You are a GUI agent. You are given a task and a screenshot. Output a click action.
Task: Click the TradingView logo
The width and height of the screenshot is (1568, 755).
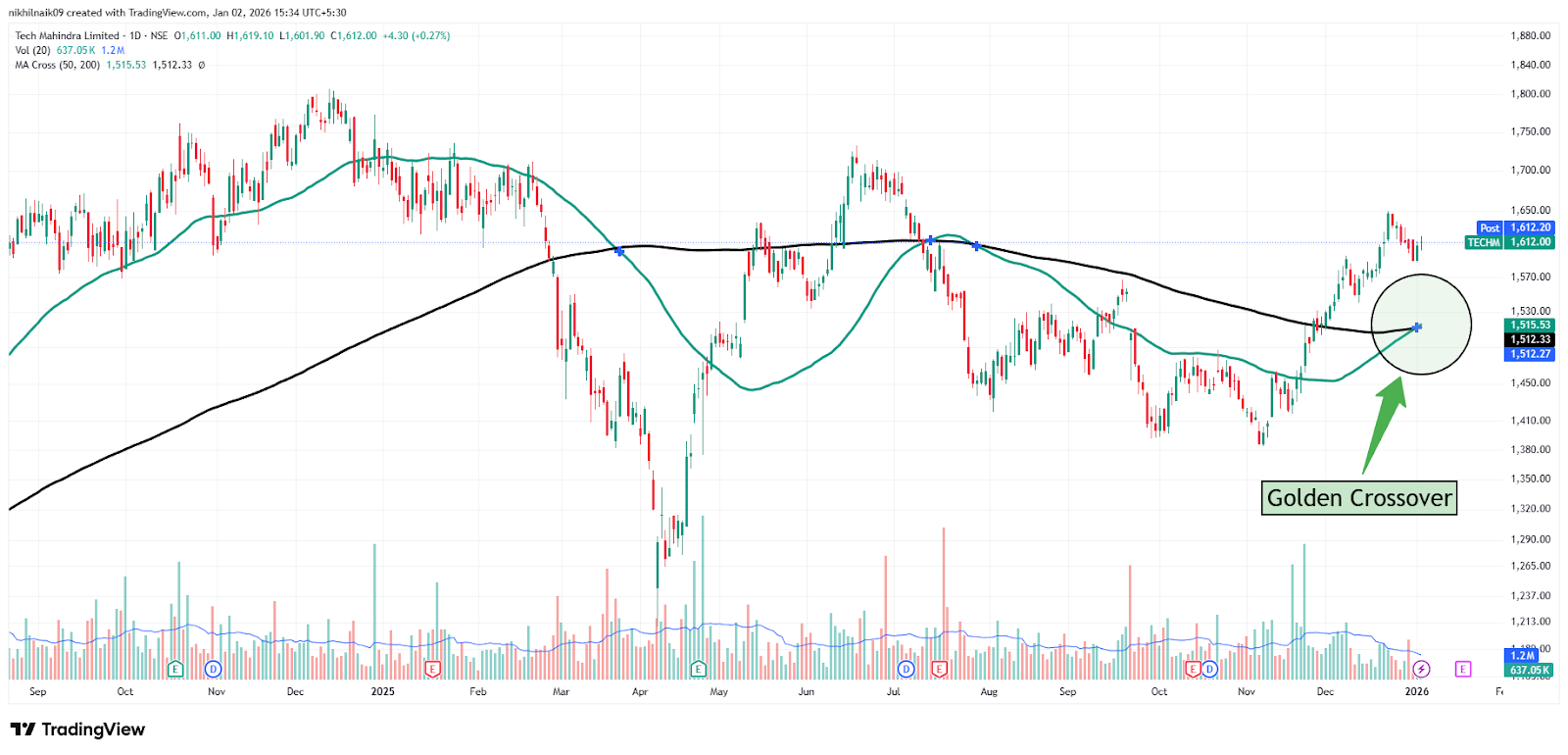point(77,730)
